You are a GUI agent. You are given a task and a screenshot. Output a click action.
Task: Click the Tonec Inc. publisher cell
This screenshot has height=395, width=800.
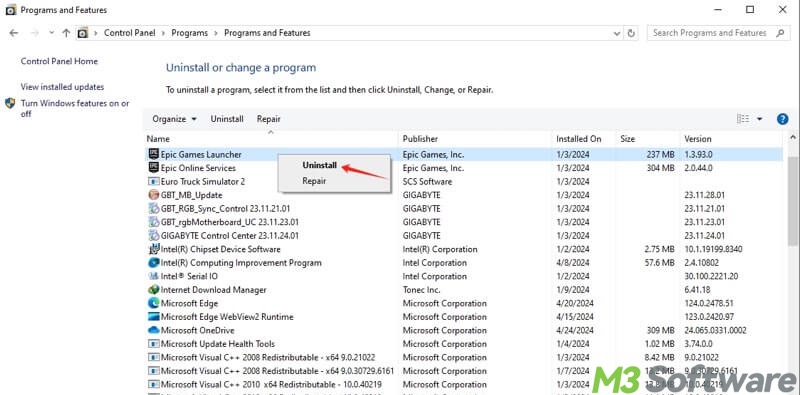[421, 289]
